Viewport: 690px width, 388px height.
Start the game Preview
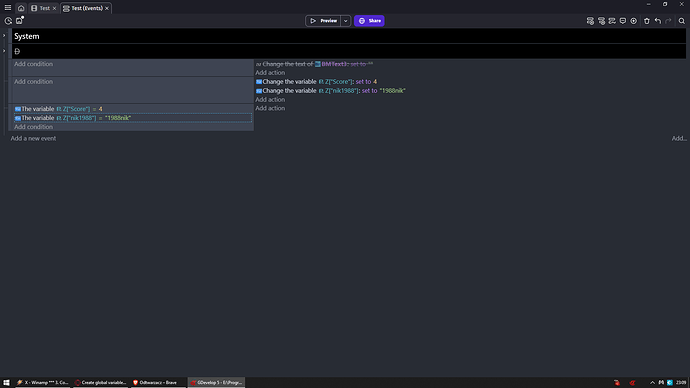323,21
